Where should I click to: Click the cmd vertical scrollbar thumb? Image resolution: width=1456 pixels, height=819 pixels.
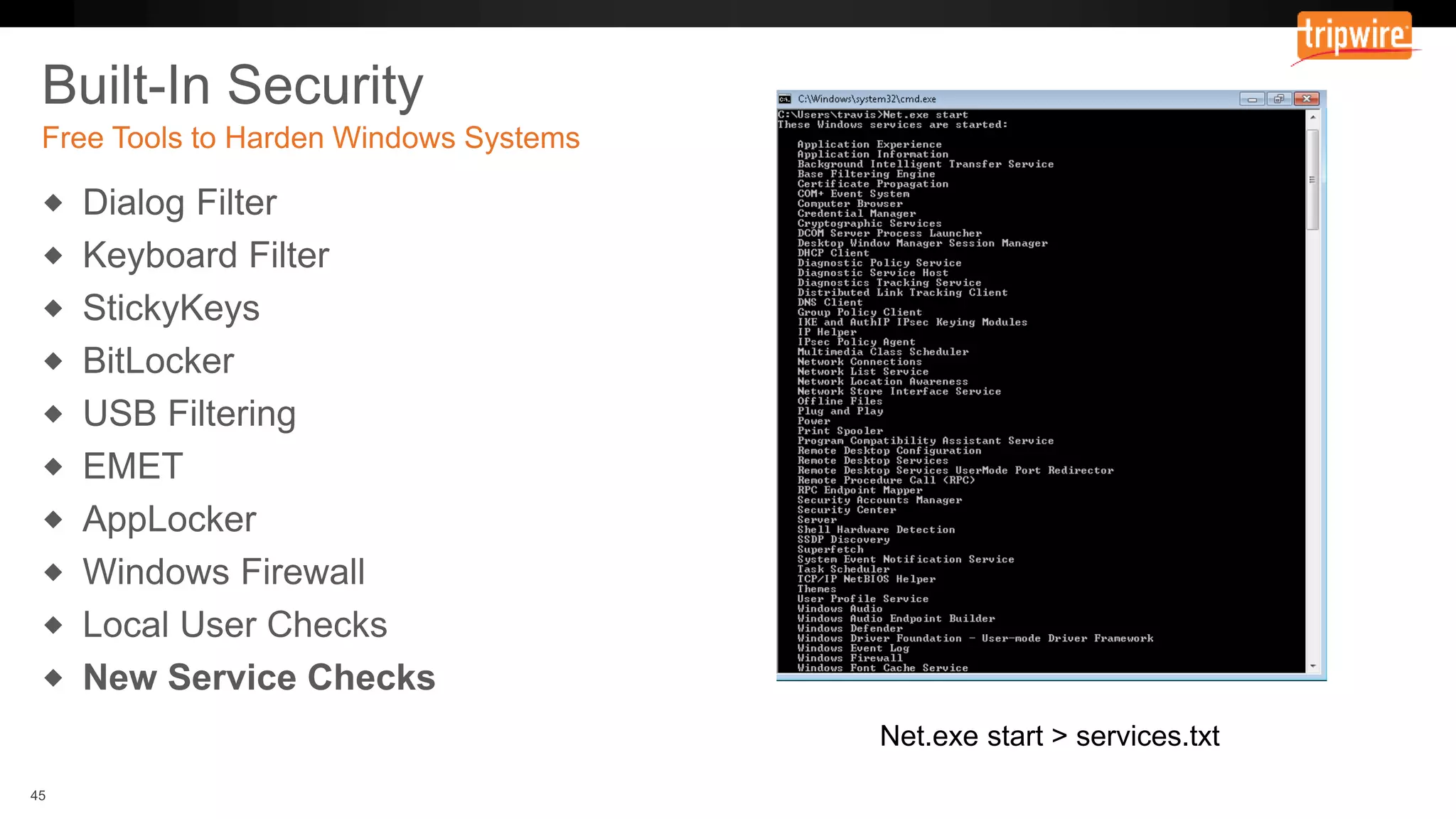[x=1313, y=180]
